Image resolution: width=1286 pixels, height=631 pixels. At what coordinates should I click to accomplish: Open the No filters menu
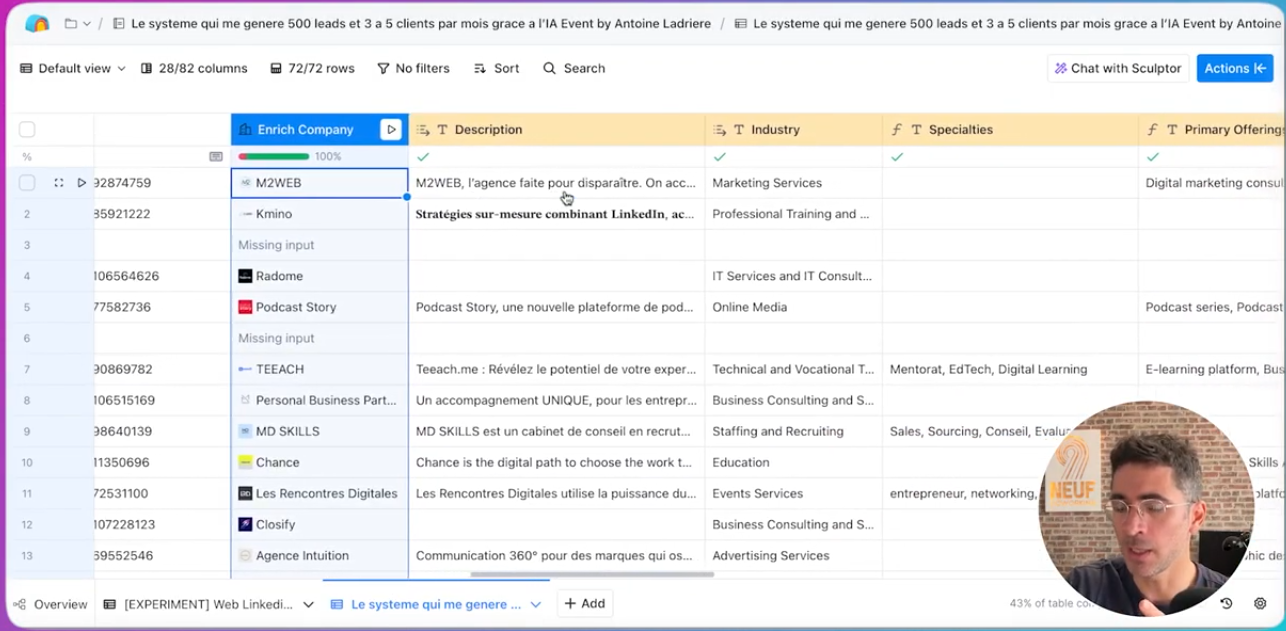(x=413, y=68)
